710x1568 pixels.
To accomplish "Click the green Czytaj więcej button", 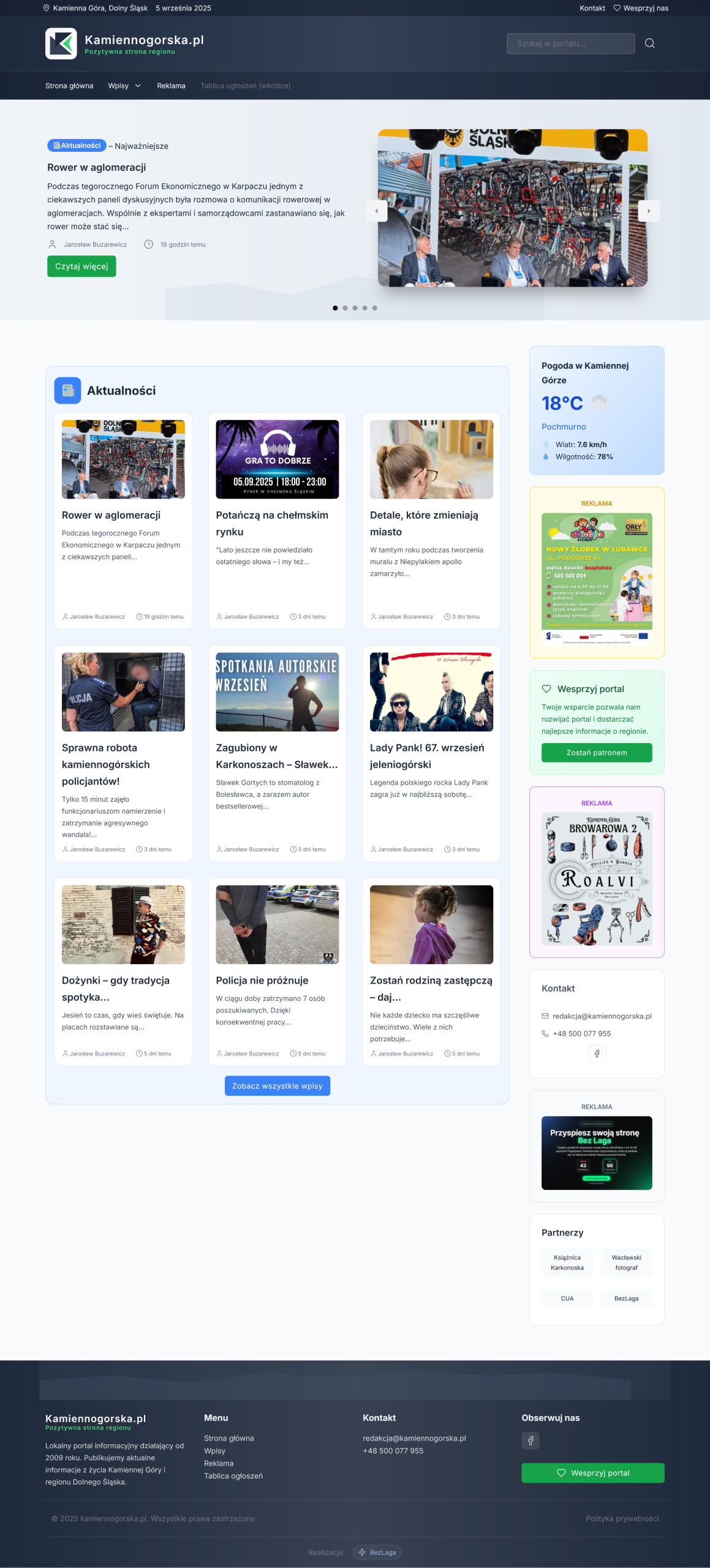I will 81,266.
